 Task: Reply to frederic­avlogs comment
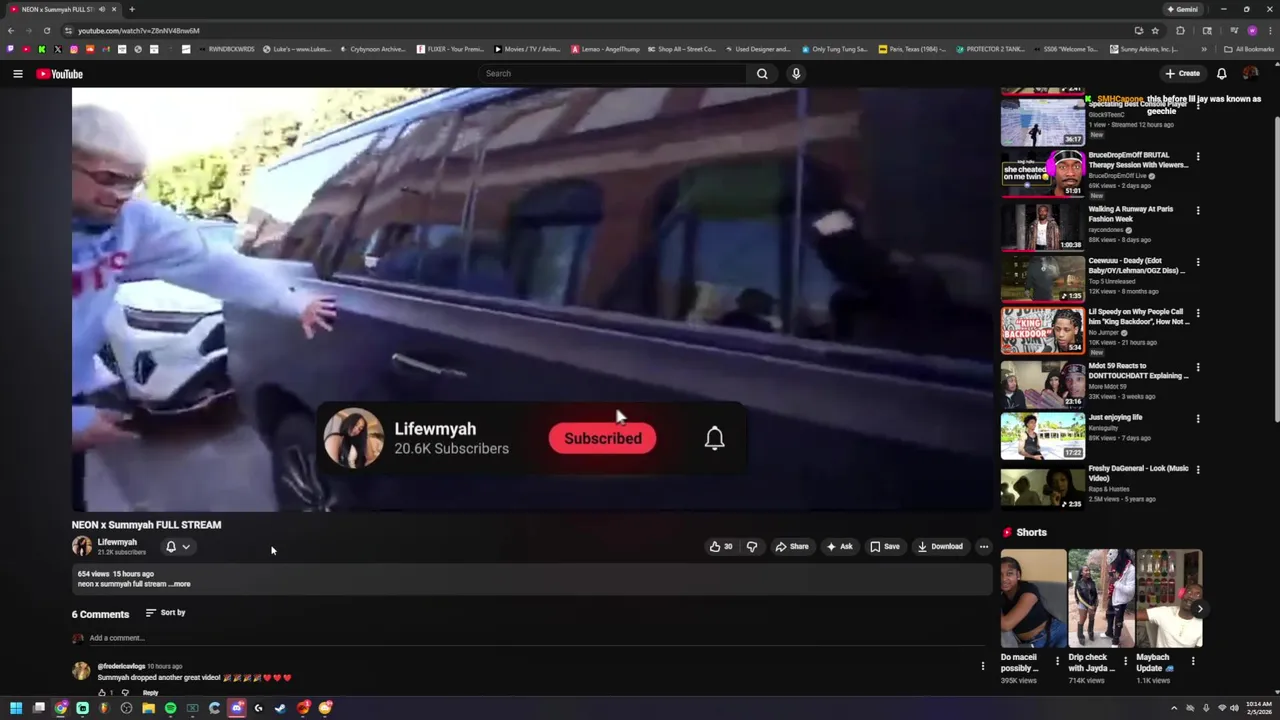(x=150, y=693)
